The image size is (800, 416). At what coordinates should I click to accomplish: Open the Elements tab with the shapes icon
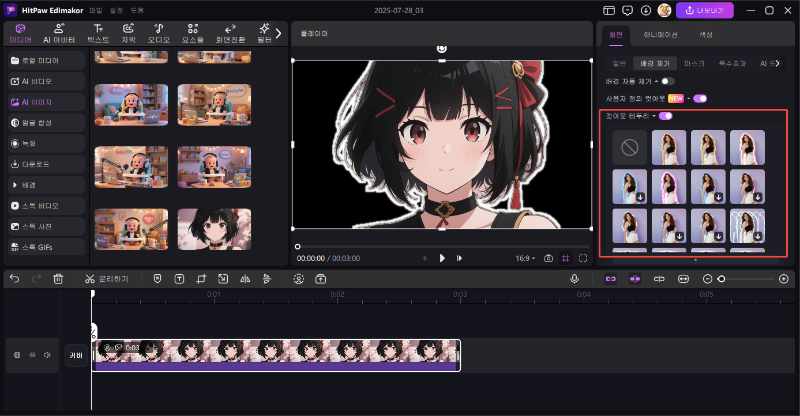click(x=193, y=33)
